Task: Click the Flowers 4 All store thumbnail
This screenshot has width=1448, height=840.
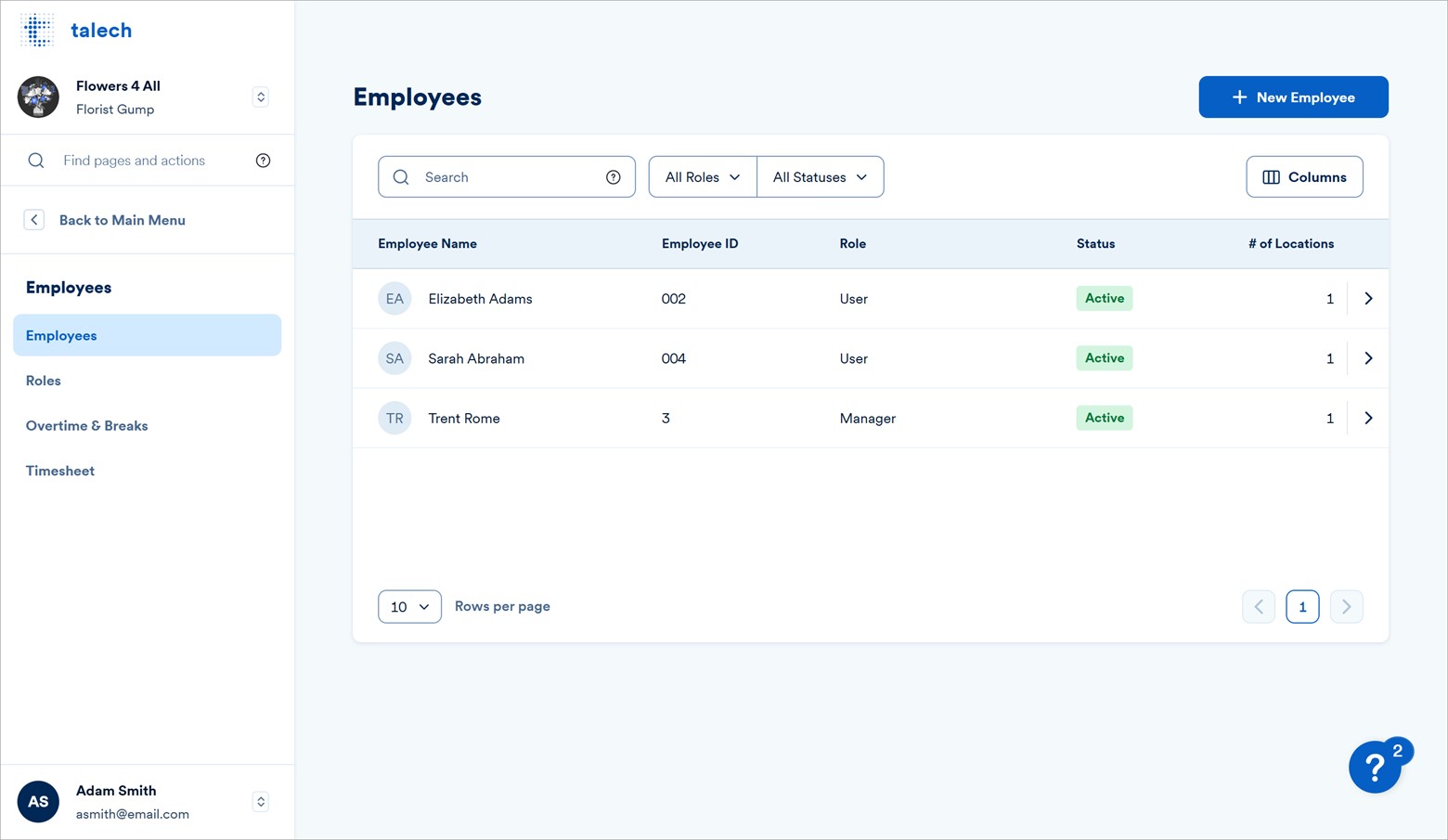Action: [x=37, y=97]
